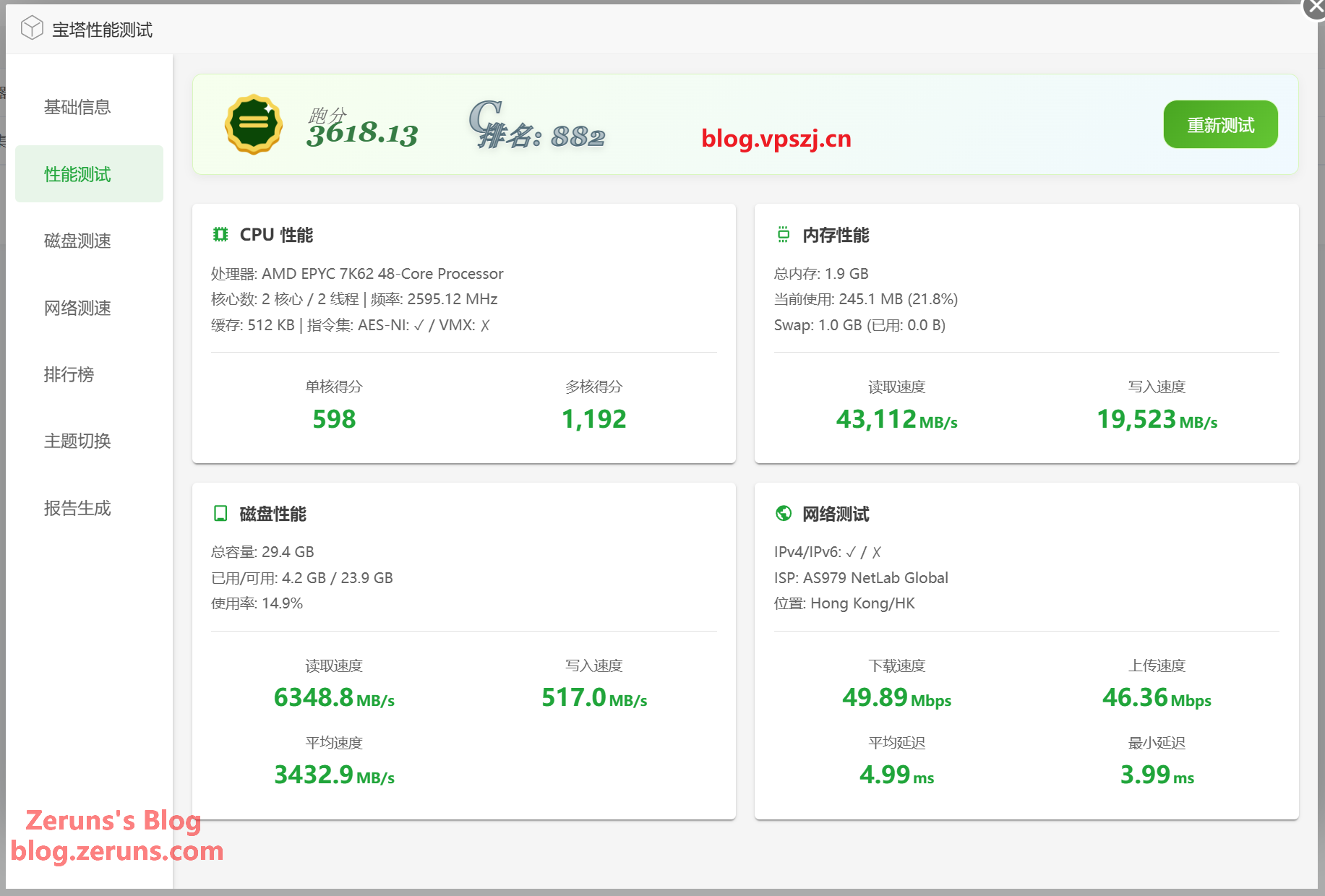Go to 网络测速 section
This screenshot has height=896, width=1325.
(x=77, y=308)
